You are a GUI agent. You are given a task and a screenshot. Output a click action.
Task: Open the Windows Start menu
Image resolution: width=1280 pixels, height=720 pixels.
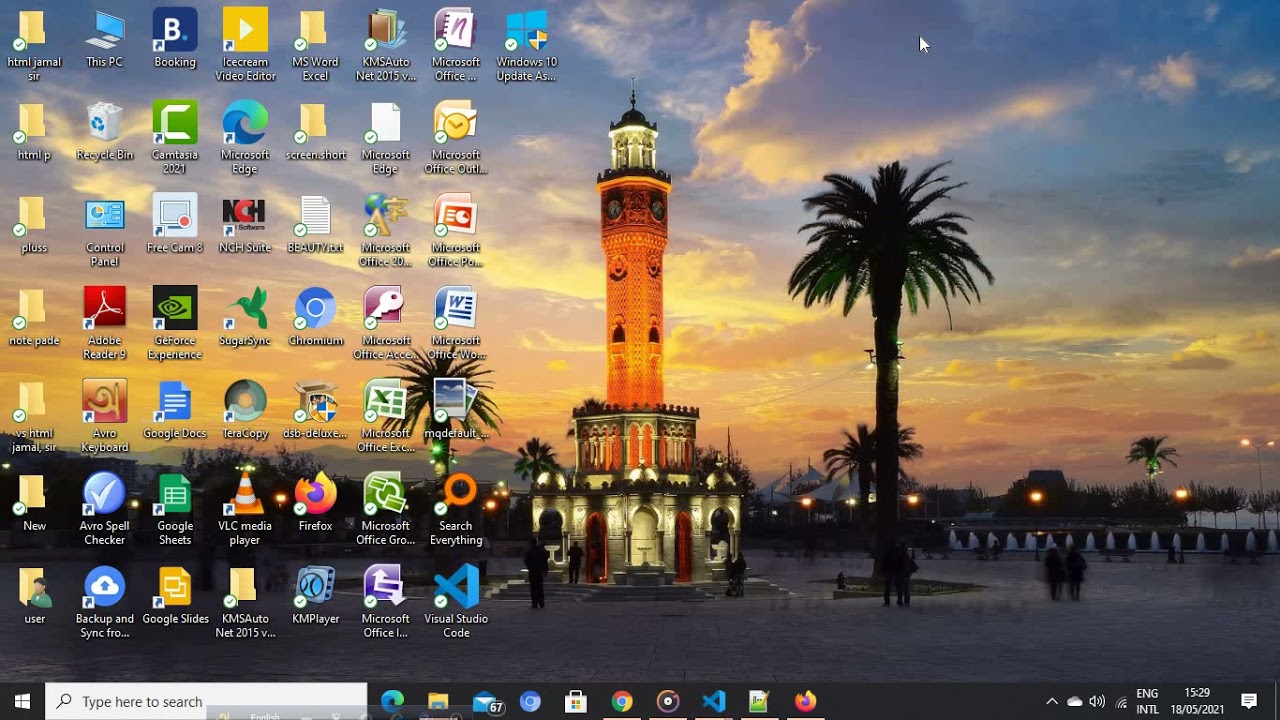click(x=22, y=701)
